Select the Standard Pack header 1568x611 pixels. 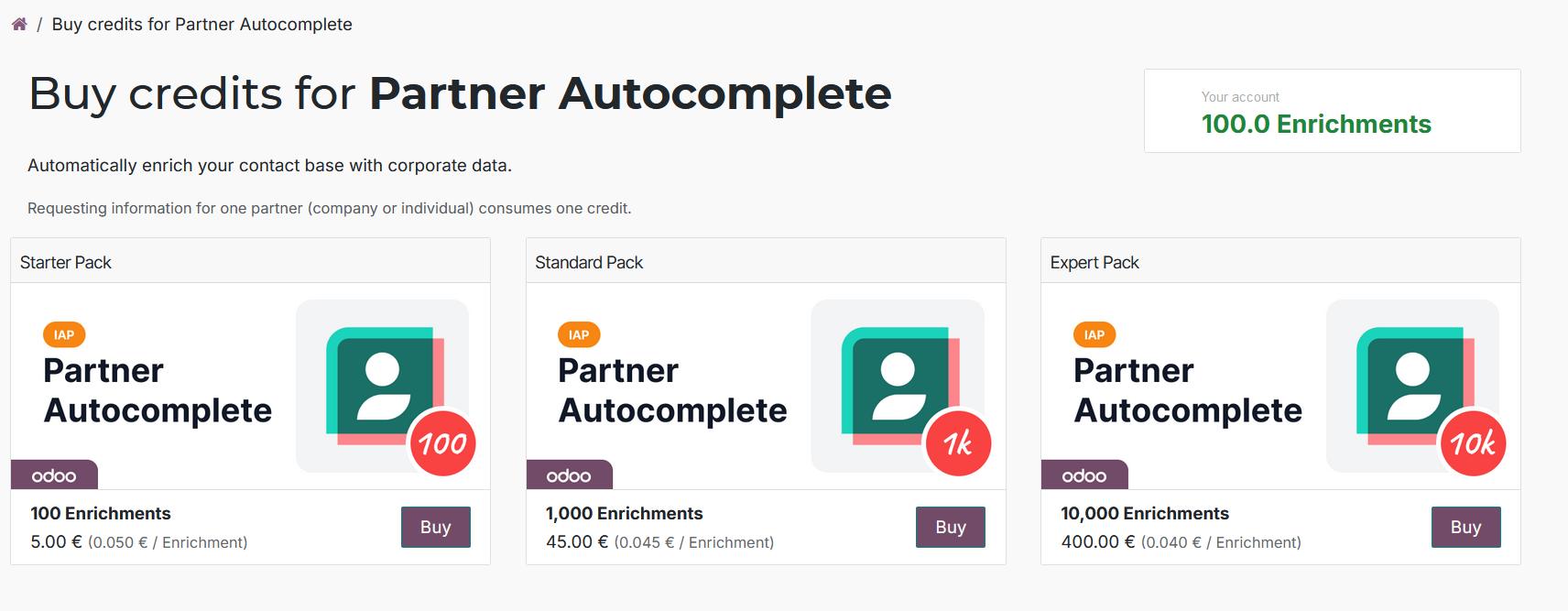click(766, 262)
